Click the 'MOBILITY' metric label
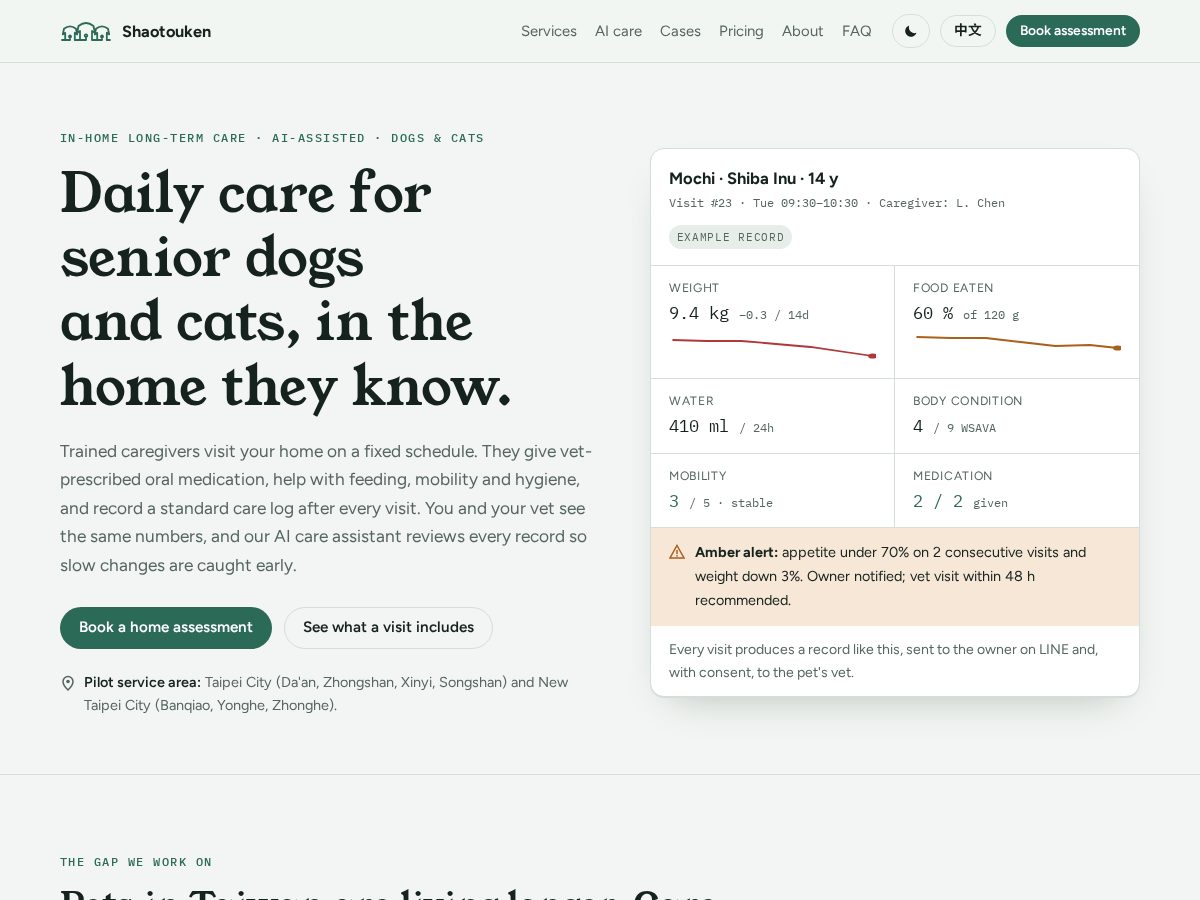 click(698, 476)
